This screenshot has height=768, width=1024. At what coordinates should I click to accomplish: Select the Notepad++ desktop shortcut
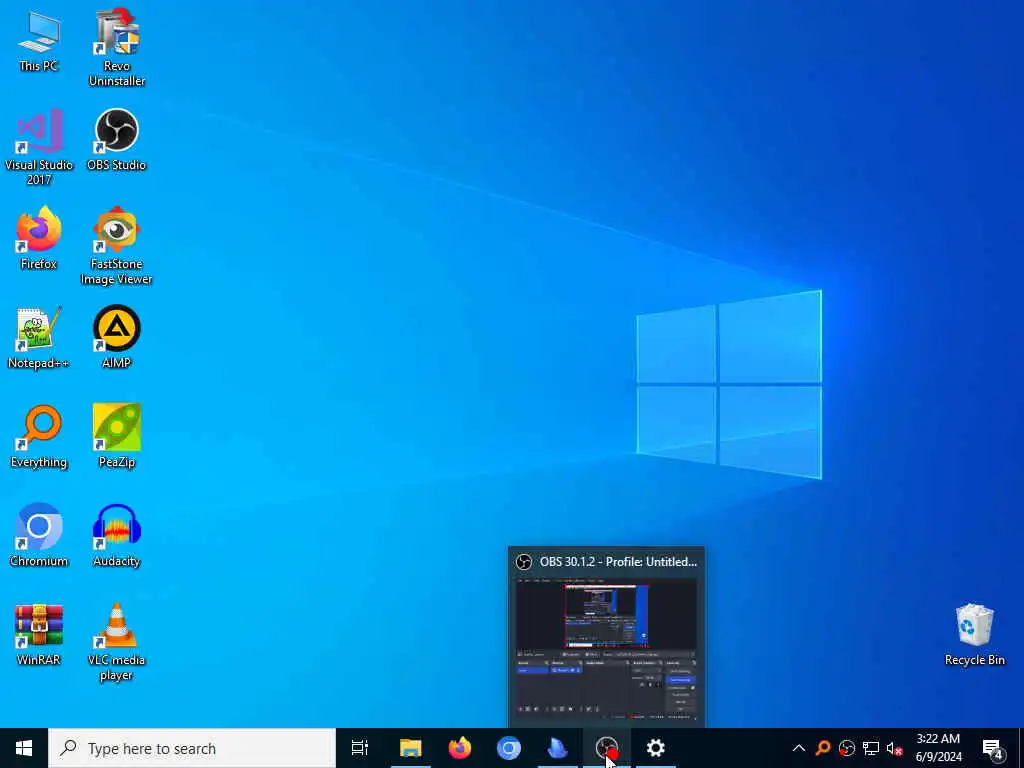39,338
